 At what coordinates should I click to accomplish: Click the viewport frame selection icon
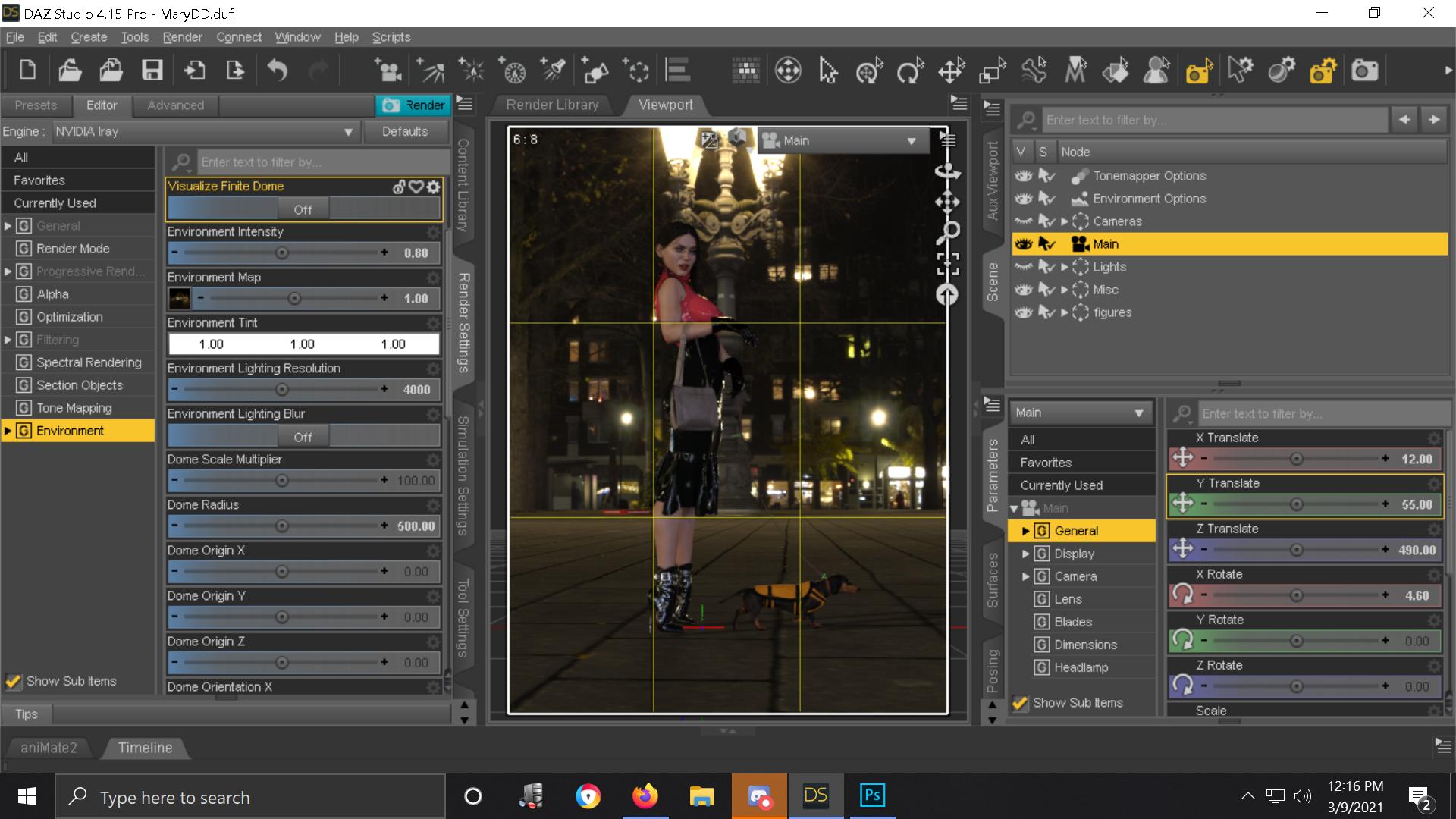[947, 263]
